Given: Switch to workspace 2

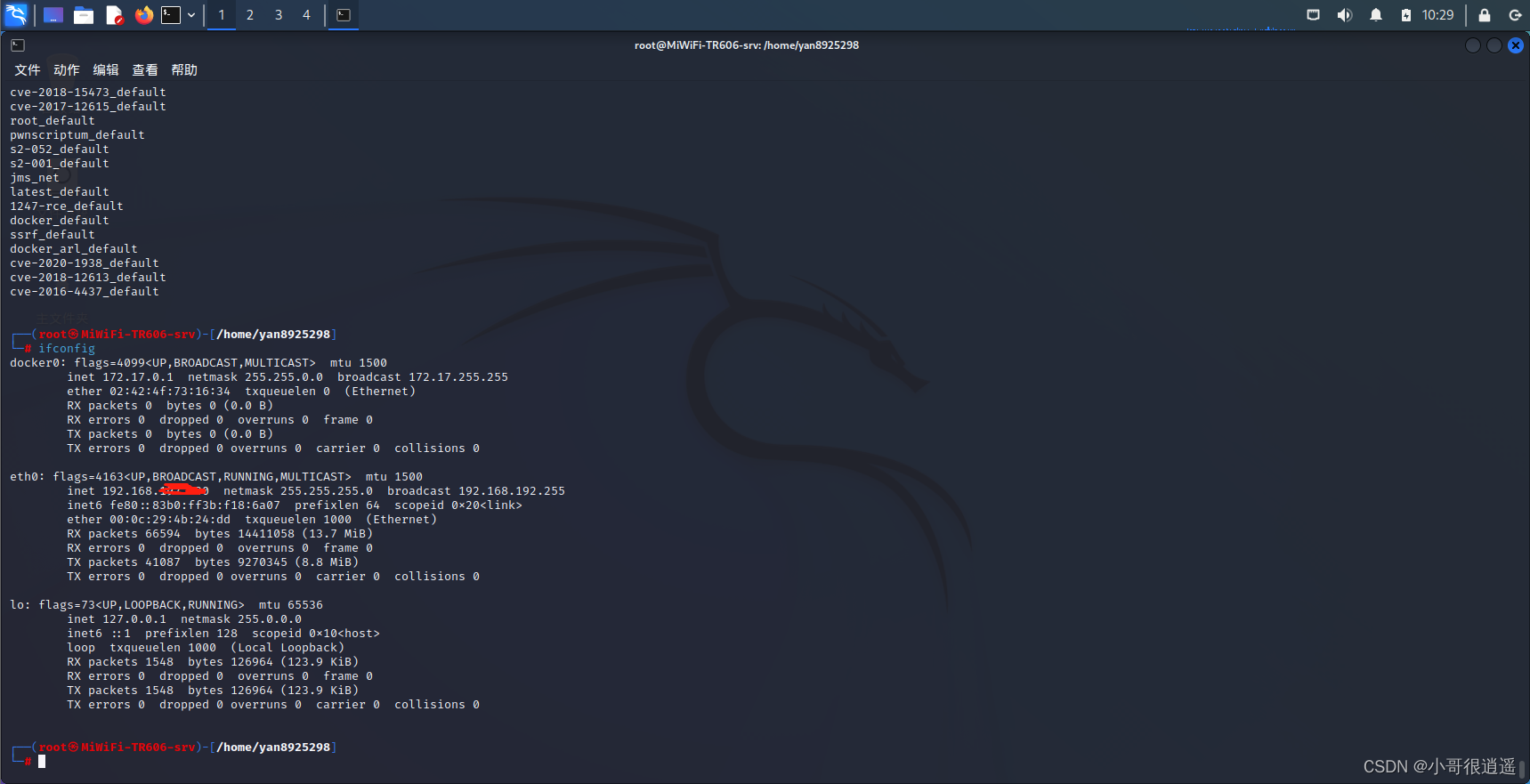Looking at the screenshot, I should (x=250, y=15).
